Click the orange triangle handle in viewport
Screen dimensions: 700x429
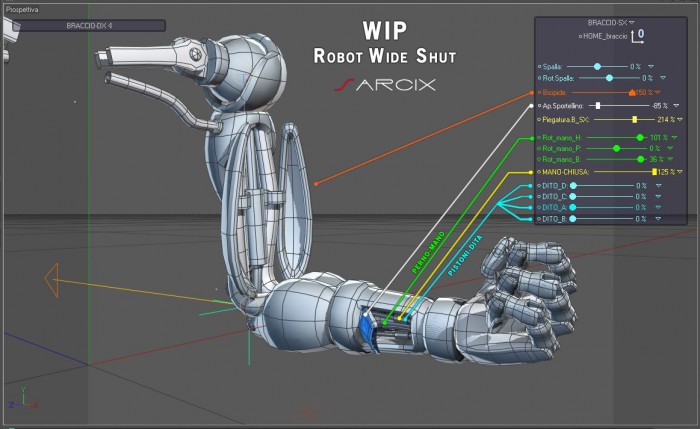(52, 280)
